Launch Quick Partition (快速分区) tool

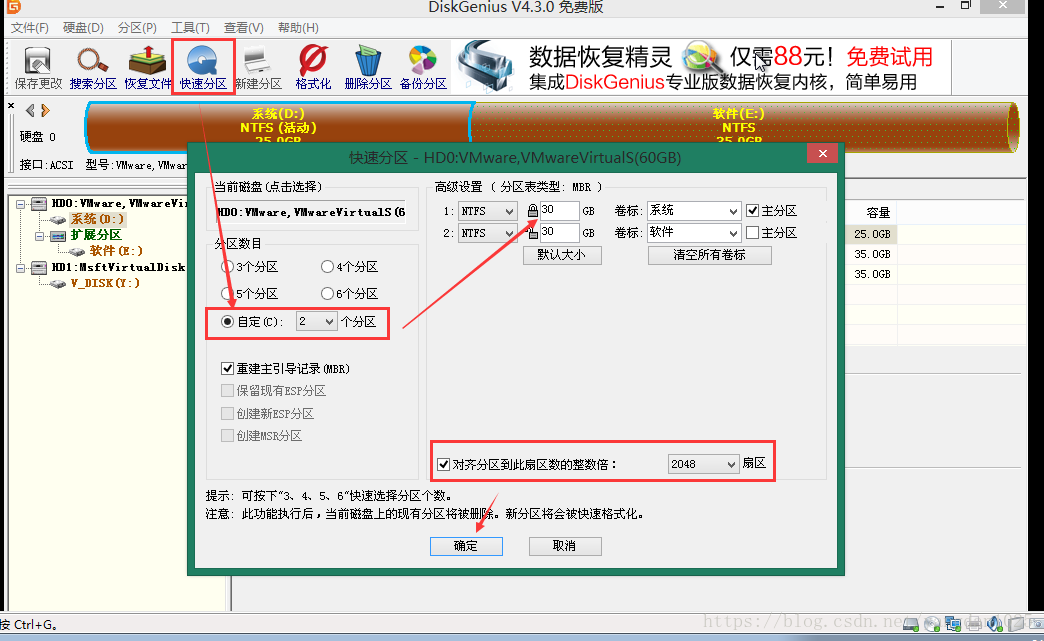203,68
